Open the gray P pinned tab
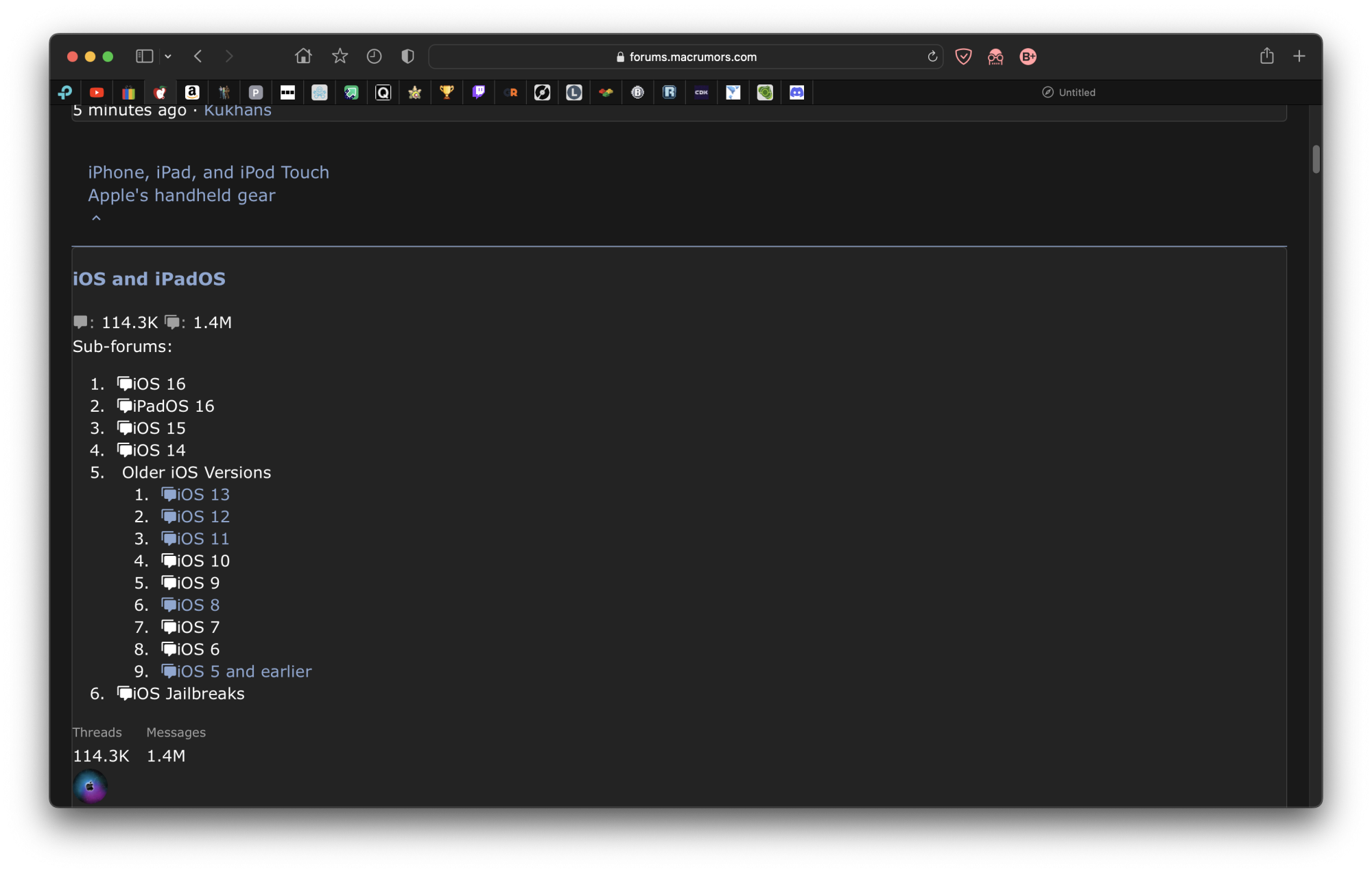Viewport: 1372px width, 873px height. 256,93
